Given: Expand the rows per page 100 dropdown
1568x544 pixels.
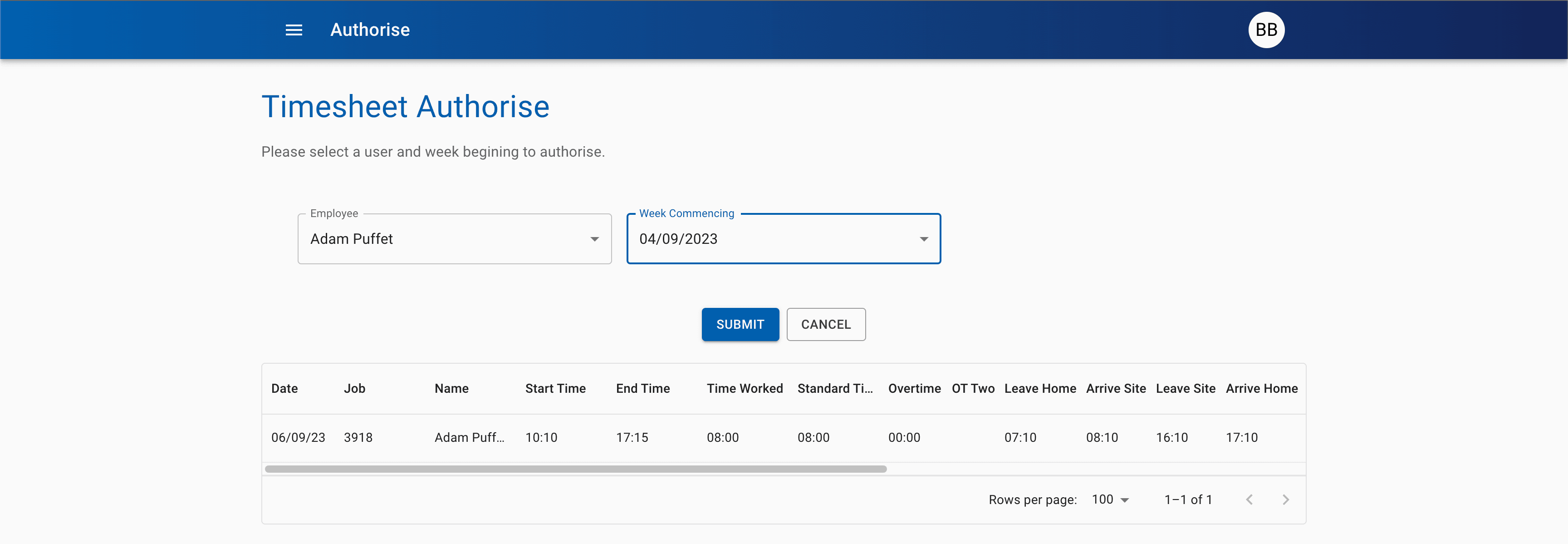Looking at the screenshot, I should click(x=1110, y=499).
